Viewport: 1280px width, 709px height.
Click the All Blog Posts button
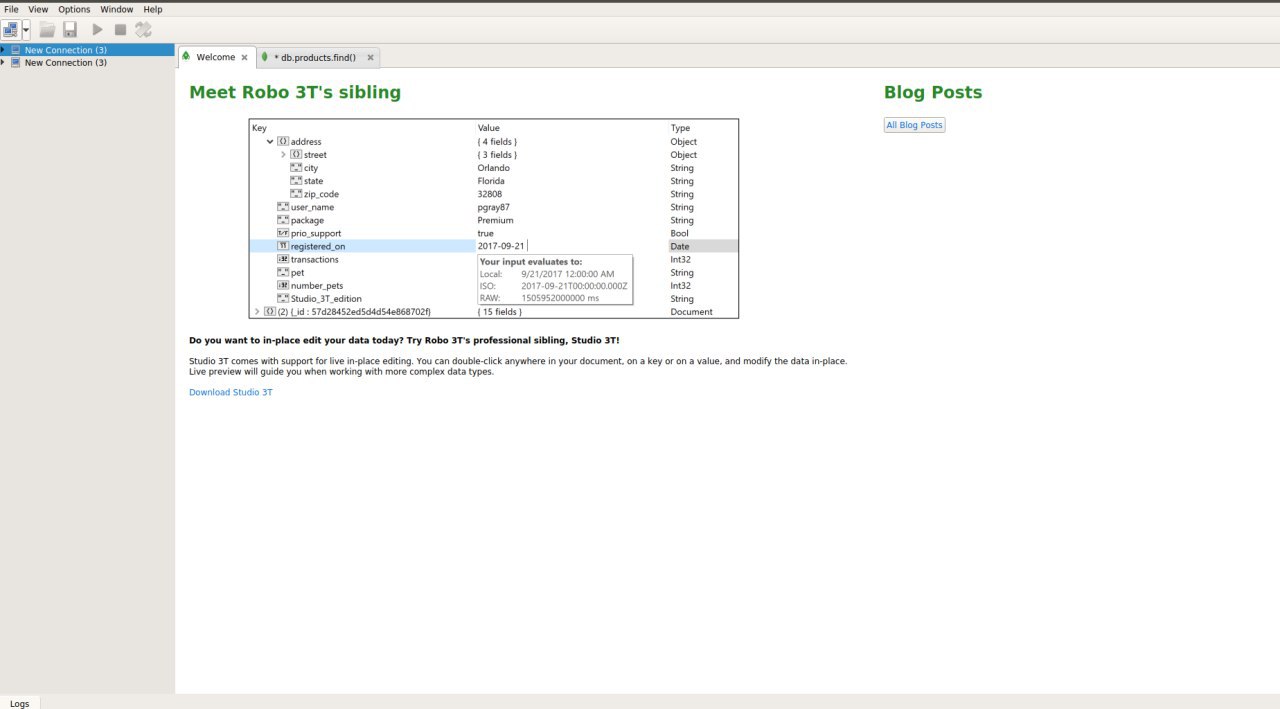point(914,125)
